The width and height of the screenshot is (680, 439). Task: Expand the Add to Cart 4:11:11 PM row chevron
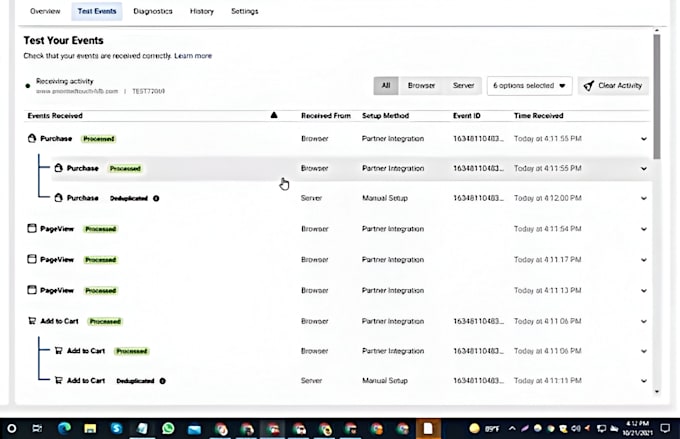(x=644, y=381)
